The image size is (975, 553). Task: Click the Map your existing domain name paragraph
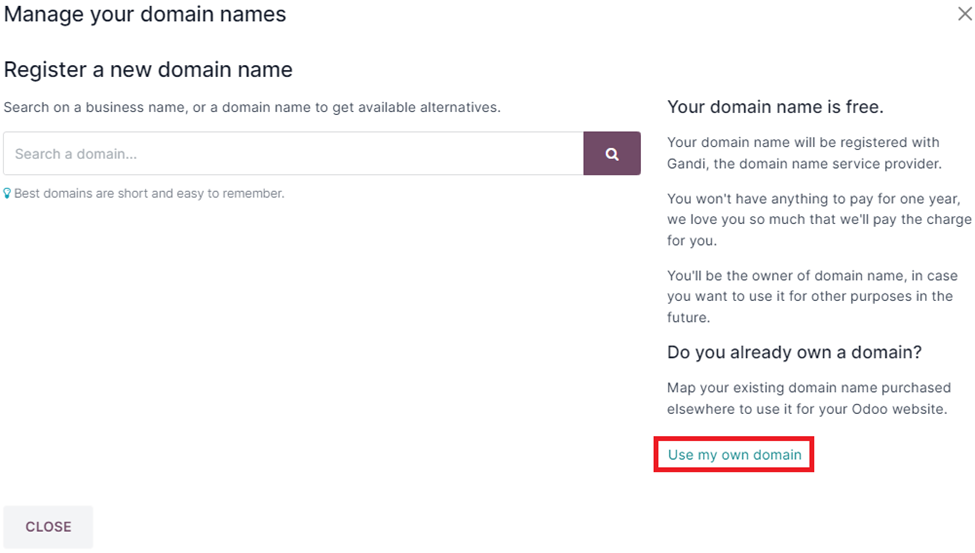coord(809,398)
